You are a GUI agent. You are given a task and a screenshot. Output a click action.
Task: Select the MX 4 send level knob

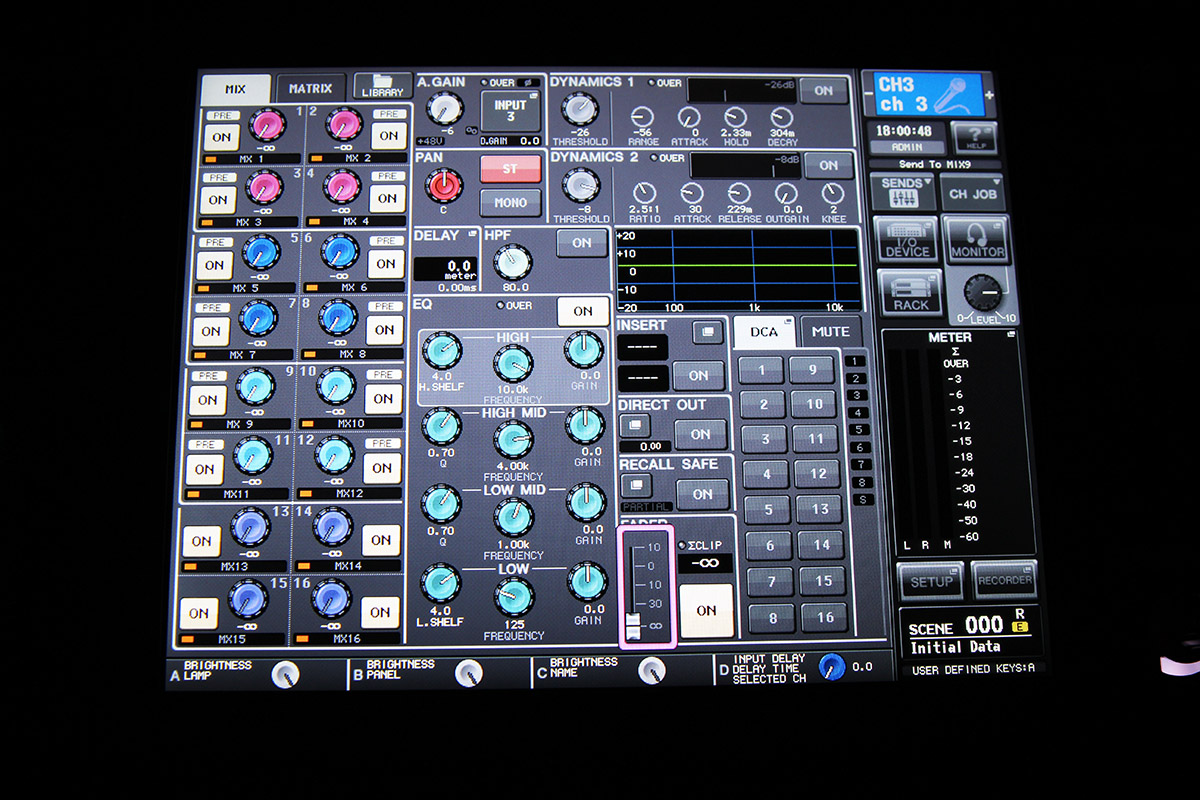[x=342, y=186]
